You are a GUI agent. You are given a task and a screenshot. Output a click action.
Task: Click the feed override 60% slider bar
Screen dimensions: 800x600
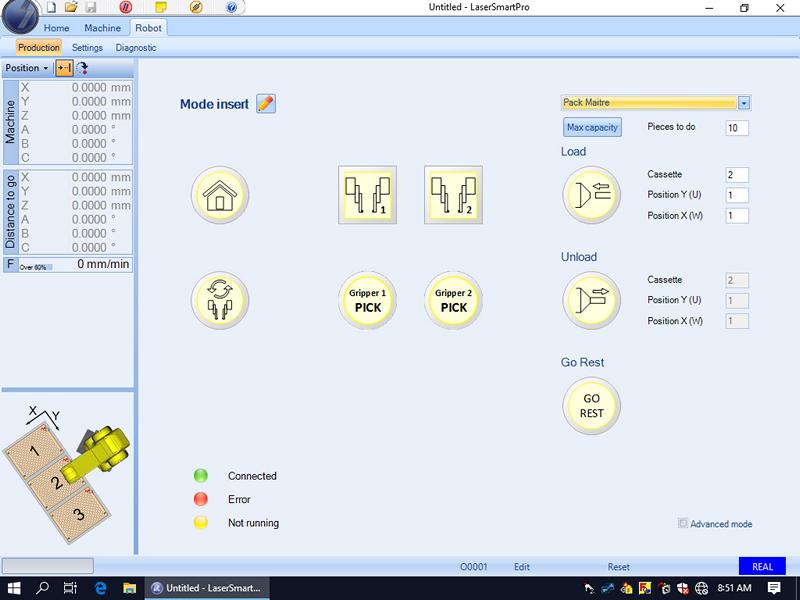coord(36,267)
